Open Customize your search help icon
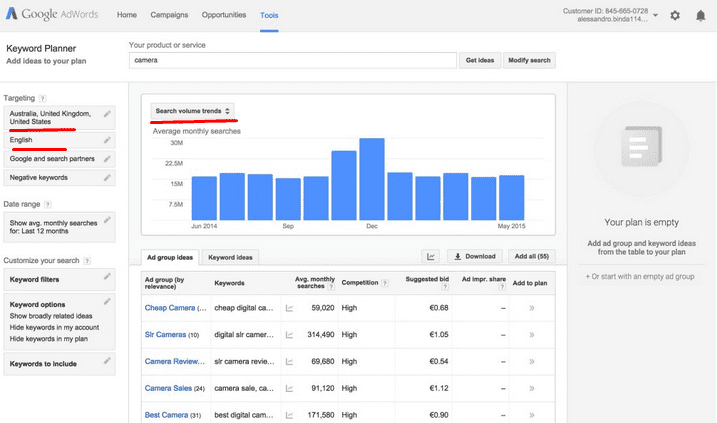This screenshot has height=423, width=717. (x=87, y=261)
